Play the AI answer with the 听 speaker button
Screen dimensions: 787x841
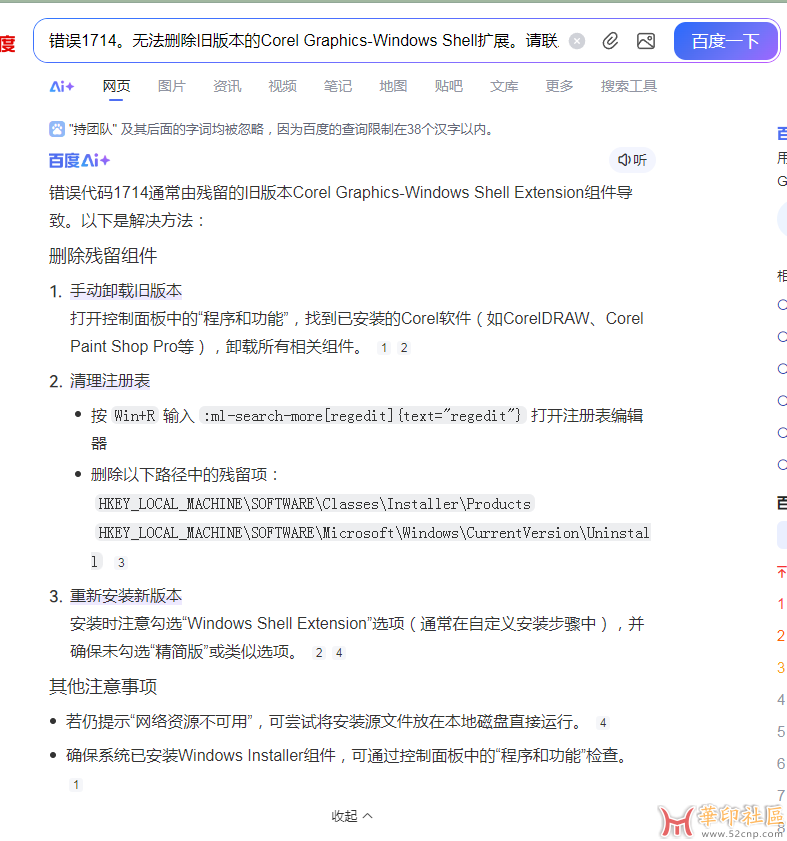pyautogui.click(x=632, y=160)
